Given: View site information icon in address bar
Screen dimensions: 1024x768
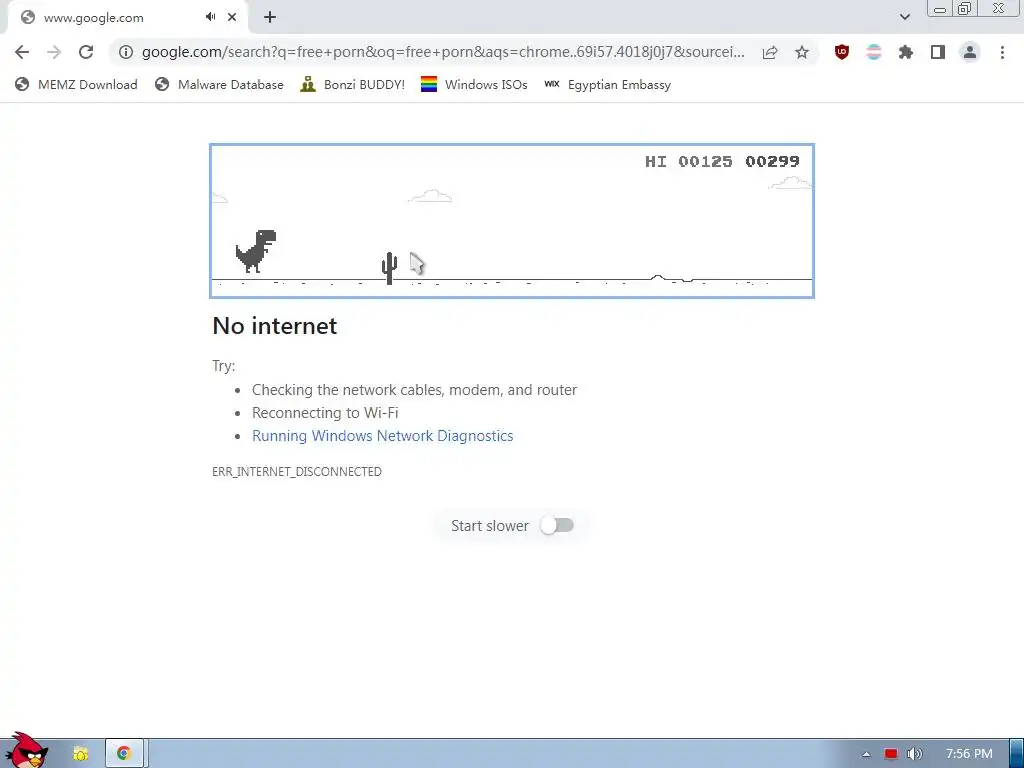Looking at the screenshot, I should [x=126, y=52].
